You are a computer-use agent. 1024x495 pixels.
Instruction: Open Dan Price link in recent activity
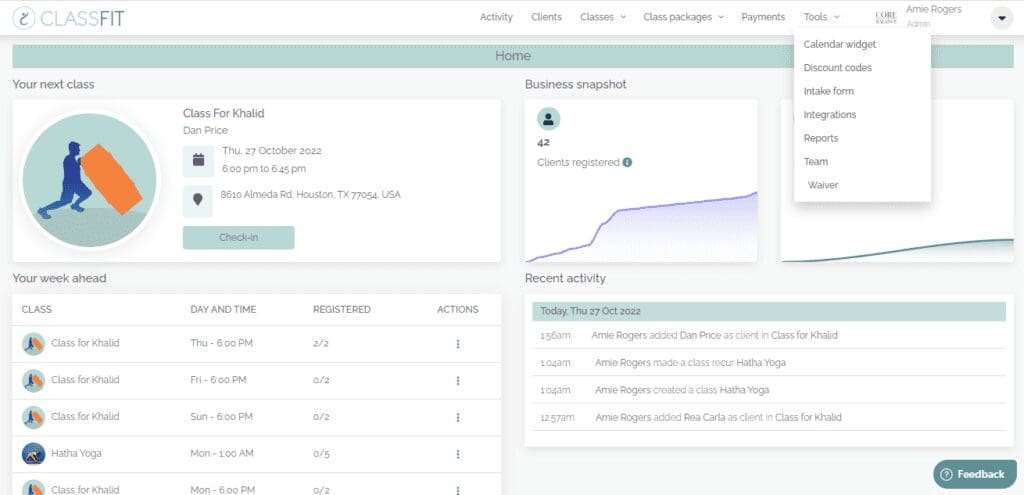[x=700, y=335]
